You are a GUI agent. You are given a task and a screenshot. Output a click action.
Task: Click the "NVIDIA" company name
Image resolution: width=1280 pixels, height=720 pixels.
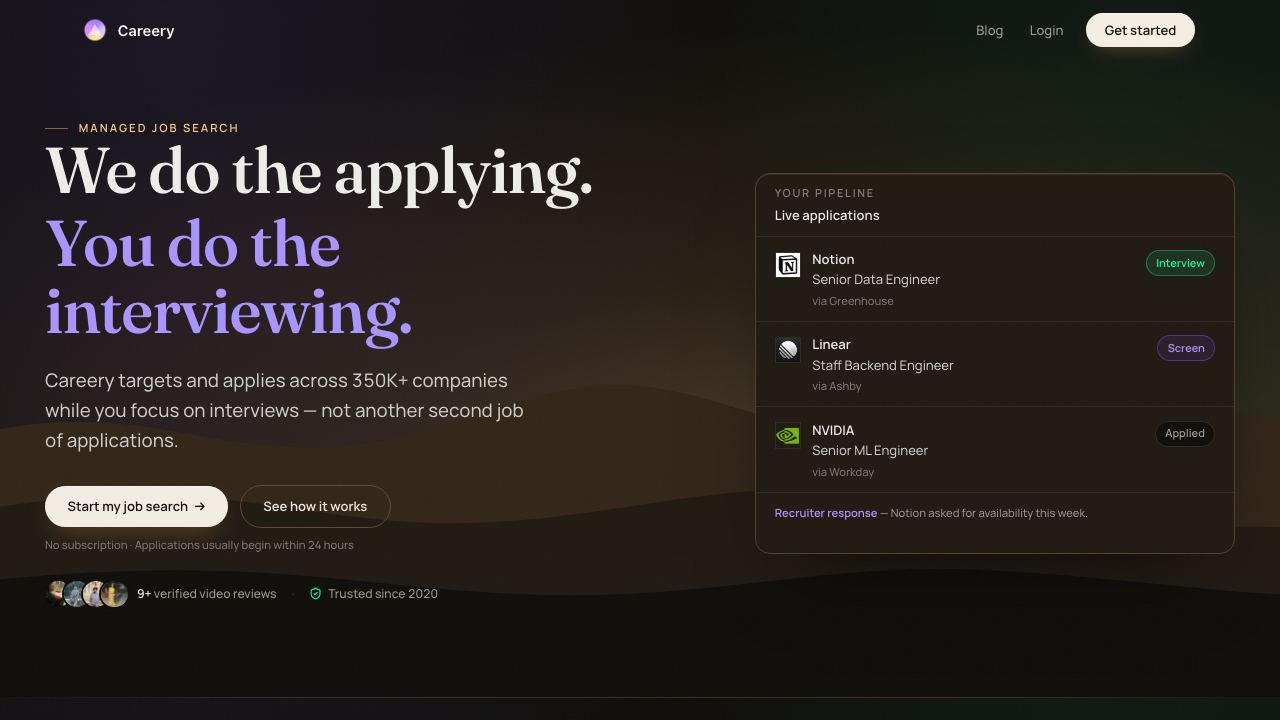click(833, 431)
